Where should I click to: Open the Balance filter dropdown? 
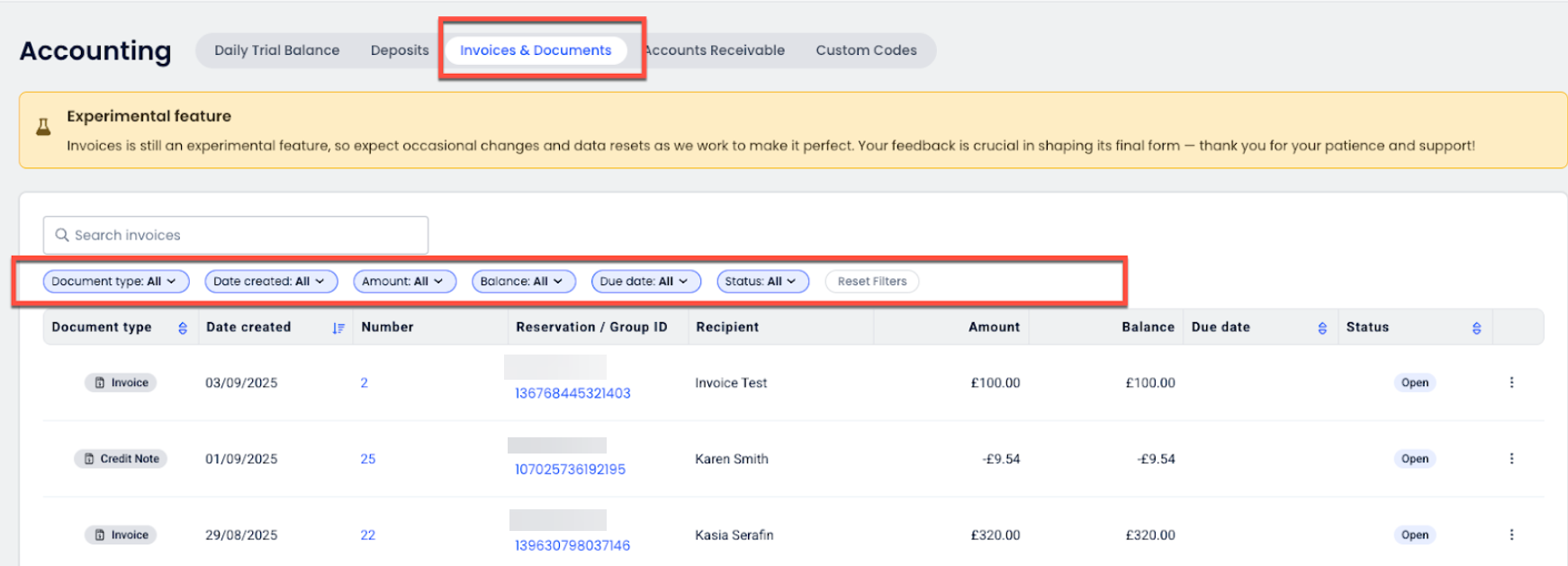pos(523,282)
